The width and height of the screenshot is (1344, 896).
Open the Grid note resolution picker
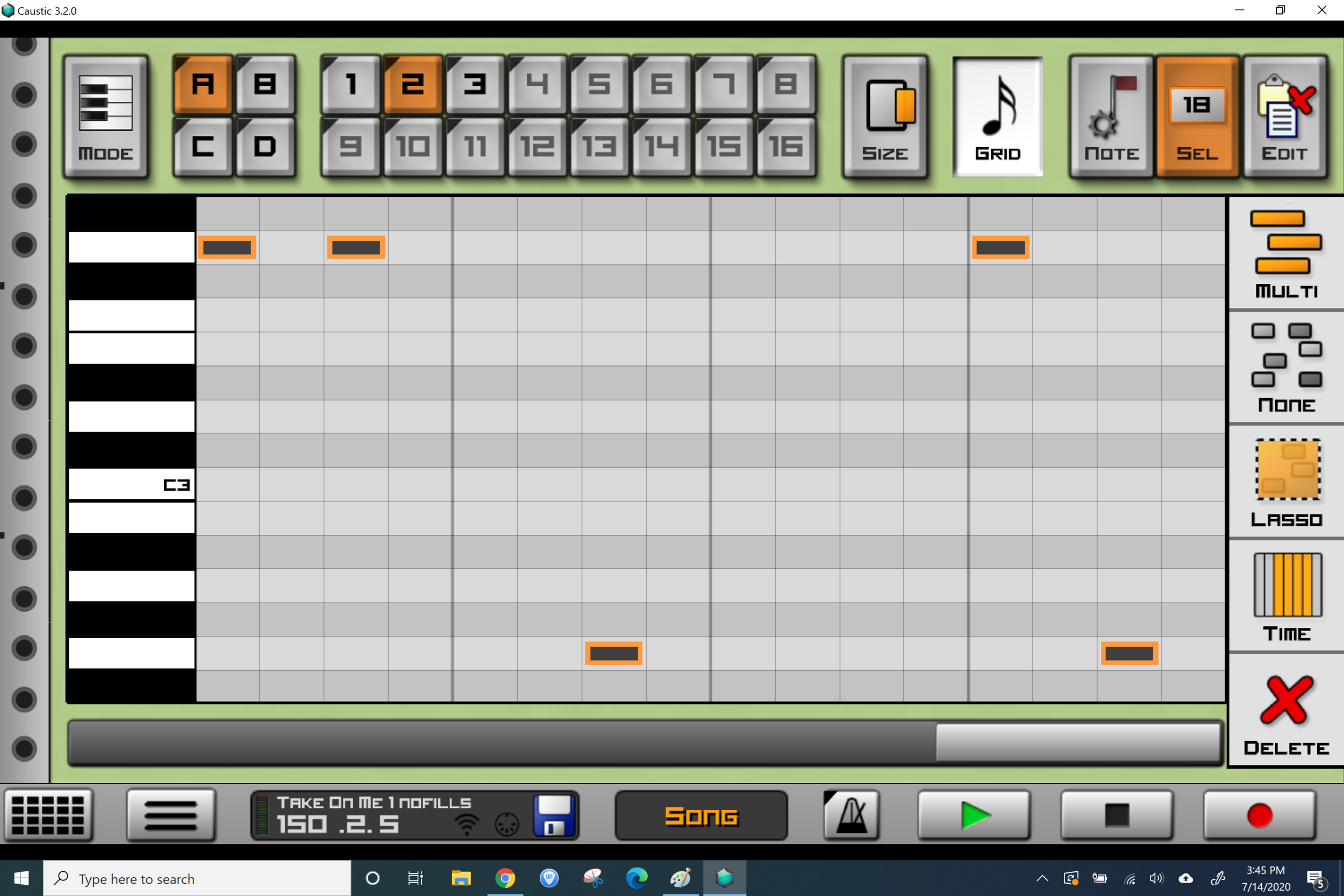point(997,117)
